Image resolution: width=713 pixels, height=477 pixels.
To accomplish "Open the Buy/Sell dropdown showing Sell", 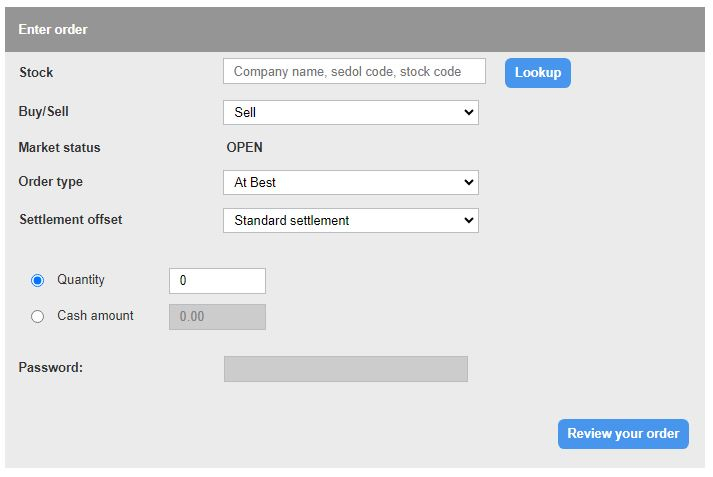I will coord(350,113).
